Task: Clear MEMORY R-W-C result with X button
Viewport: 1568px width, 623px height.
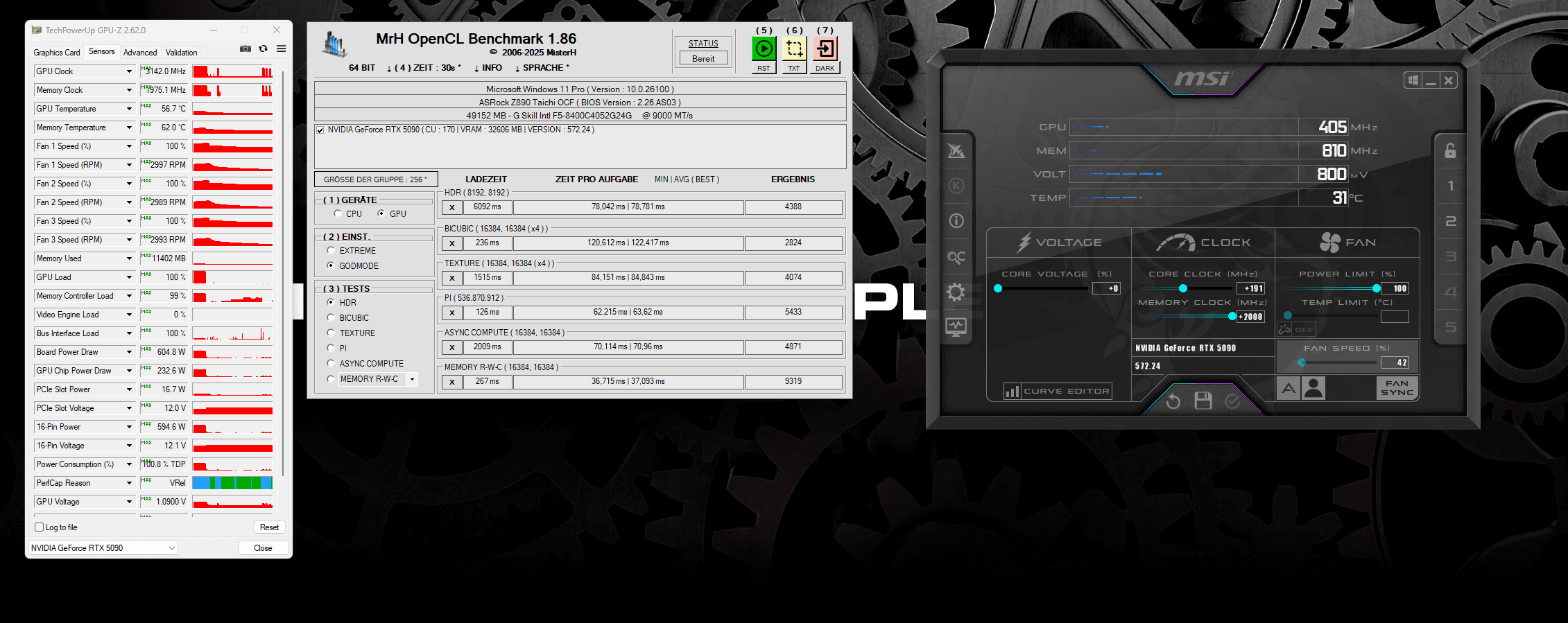Action: [452, 382]
